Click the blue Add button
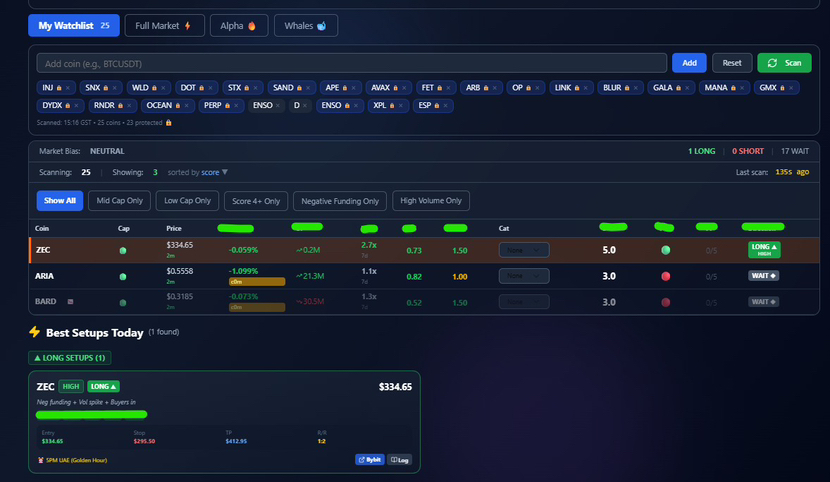 (689, 63)
